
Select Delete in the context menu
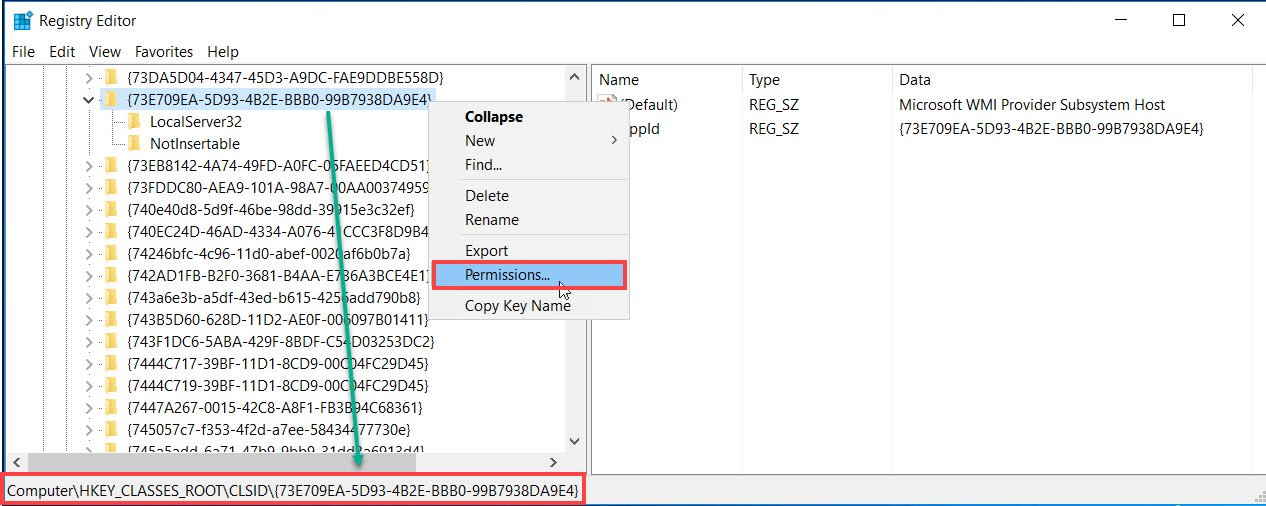point(487,196)
